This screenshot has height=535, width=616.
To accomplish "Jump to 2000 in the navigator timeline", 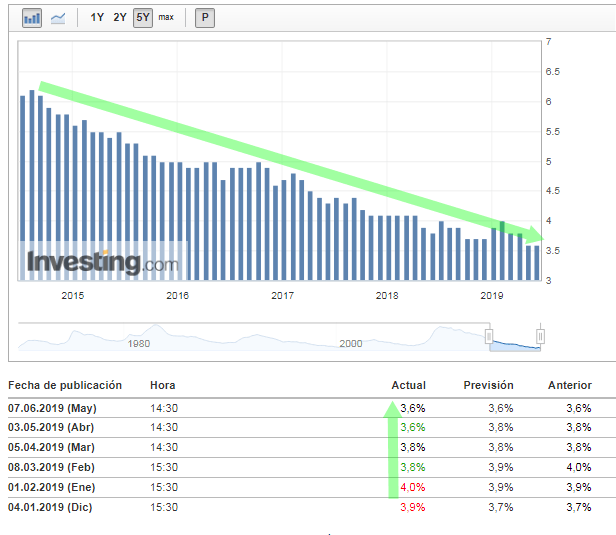I will pyautogui.click(x=351, y=343).
